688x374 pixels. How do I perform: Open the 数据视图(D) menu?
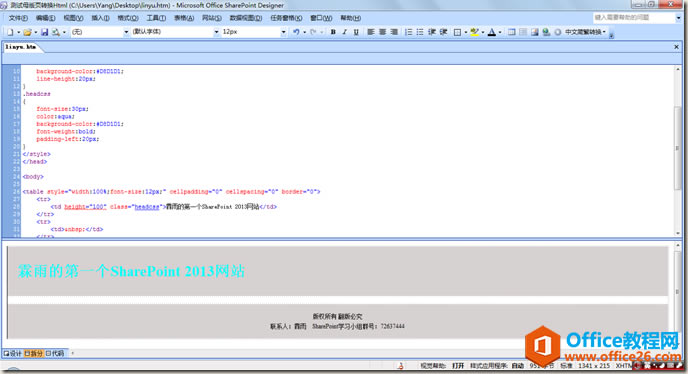point(246,18)
